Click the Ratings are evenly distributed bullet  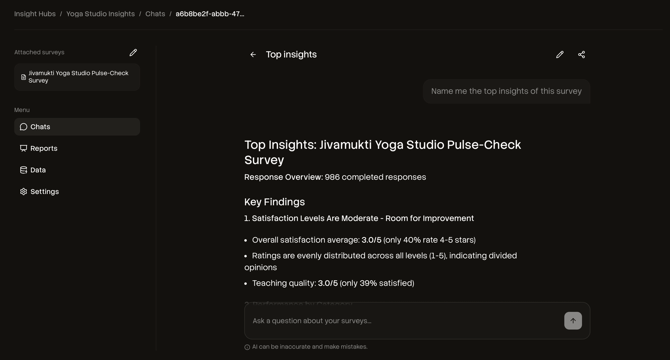coord(381,261)
